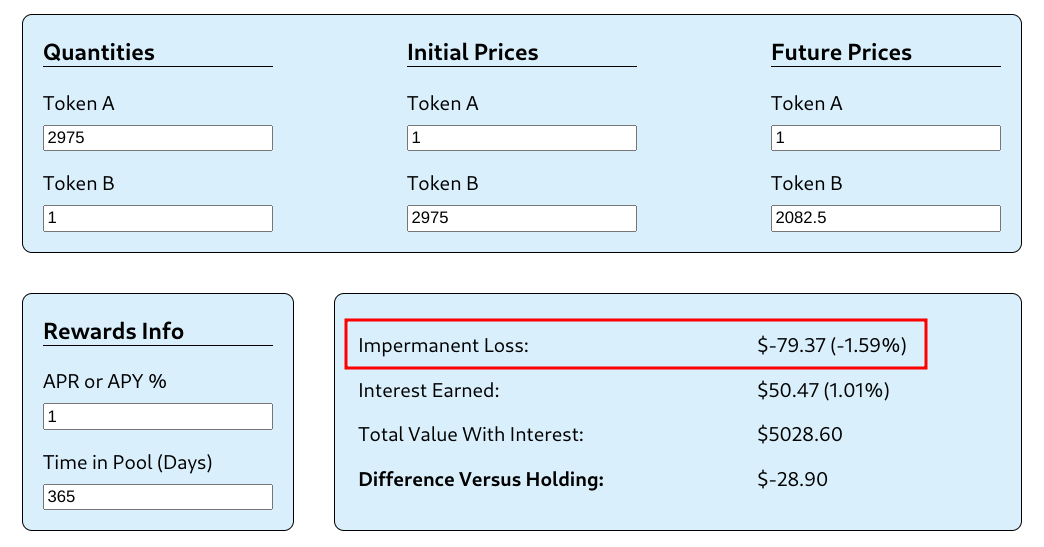The height and width of the screenshot is (547, 1044).
Task: Click the Total Value With Interest label
Action: click(x=471, y=435)
